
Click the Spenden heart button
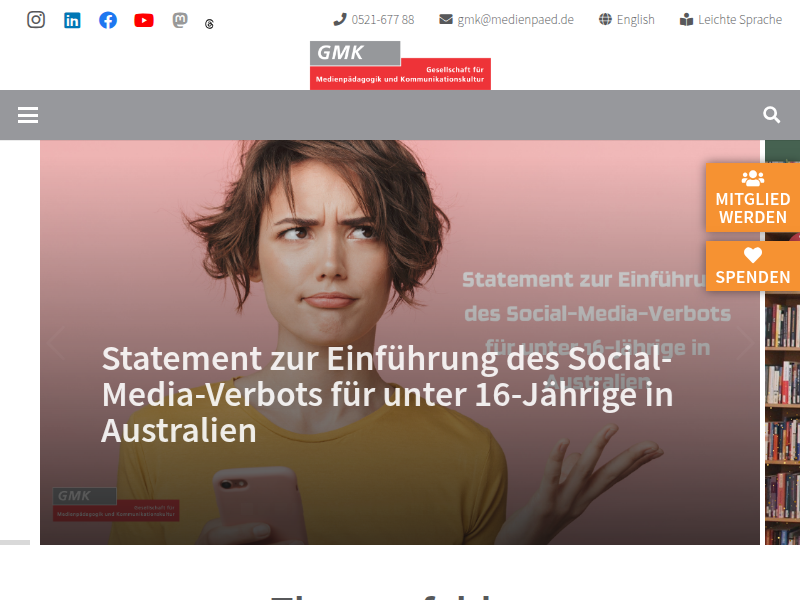(x=753, y=266)
